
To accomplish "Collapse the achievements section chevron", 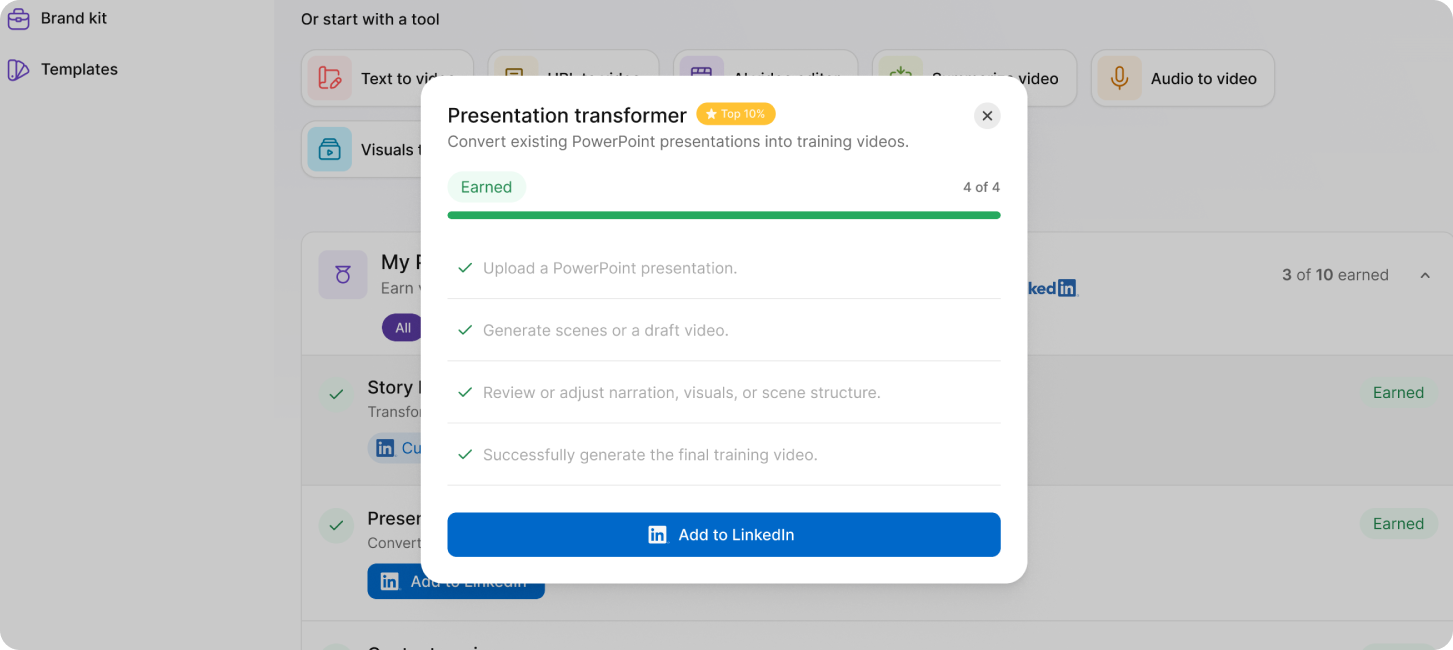I will 1425,275.
